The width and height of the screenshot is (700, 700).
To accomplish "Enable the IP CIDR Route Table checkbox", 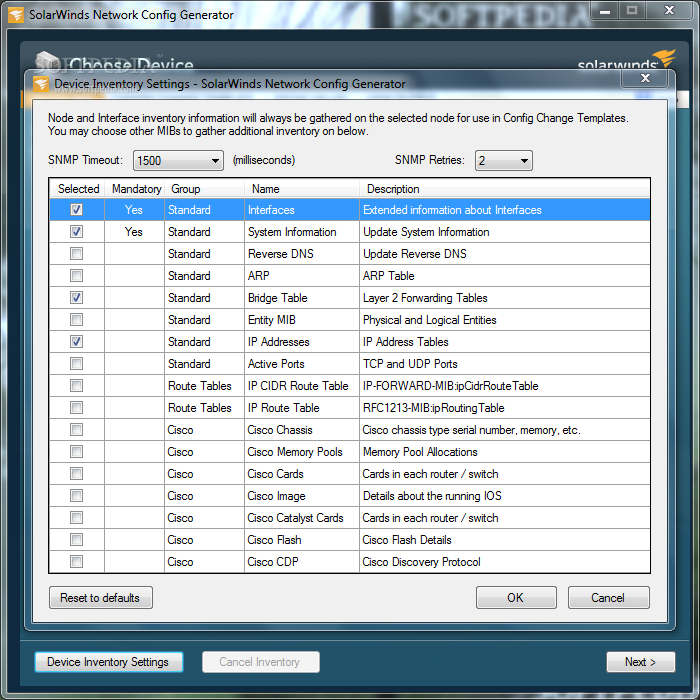I will (76, 385).
